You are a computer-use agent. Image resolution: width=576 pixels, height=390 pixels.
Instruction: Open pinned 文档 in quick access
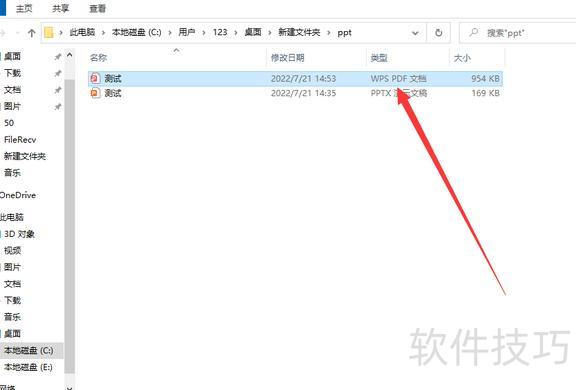[12, 90]
